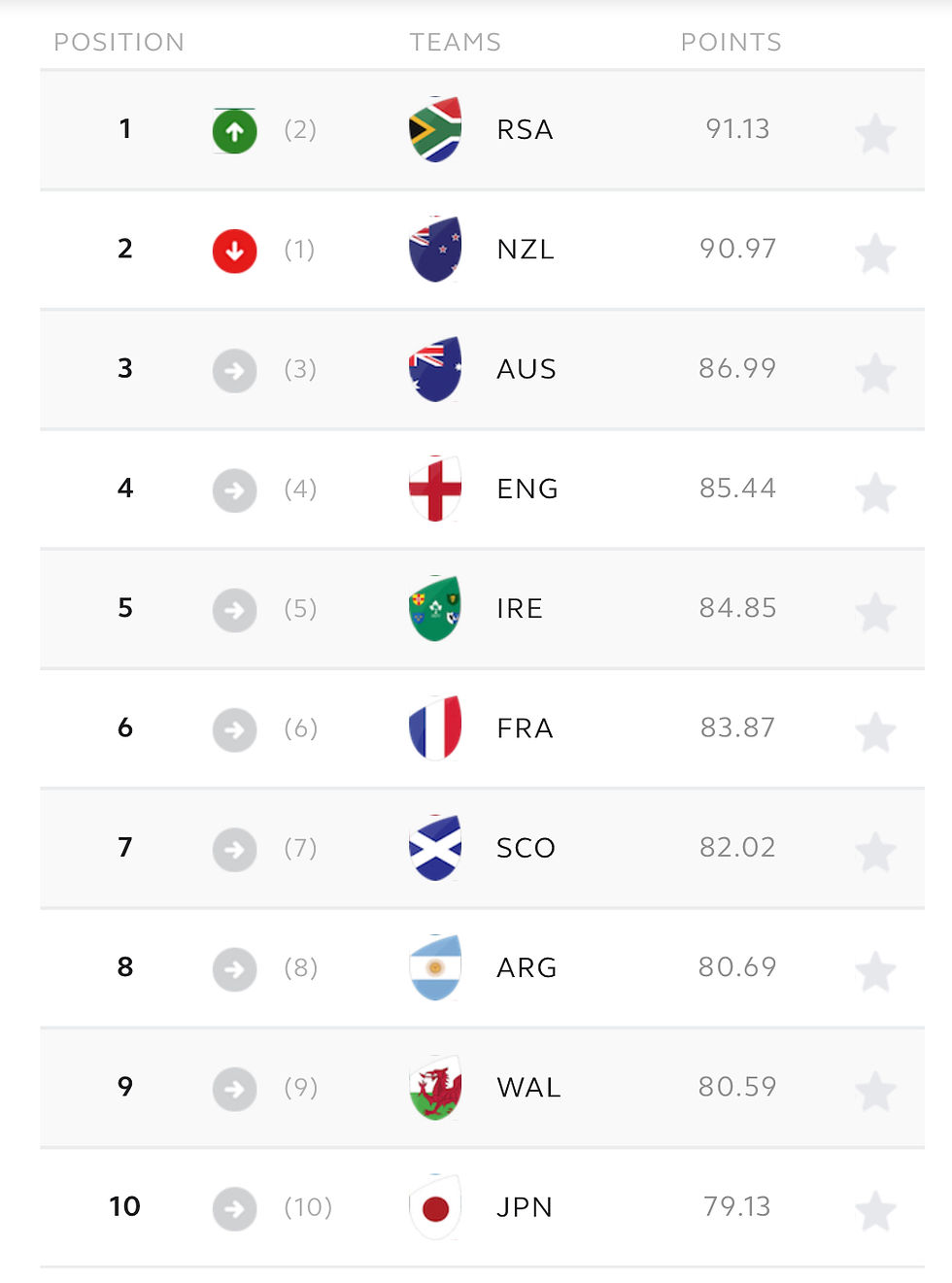Select the POINTS column header
The width and height of the screenshot is (952, 1283).
(x=731, y=42)
